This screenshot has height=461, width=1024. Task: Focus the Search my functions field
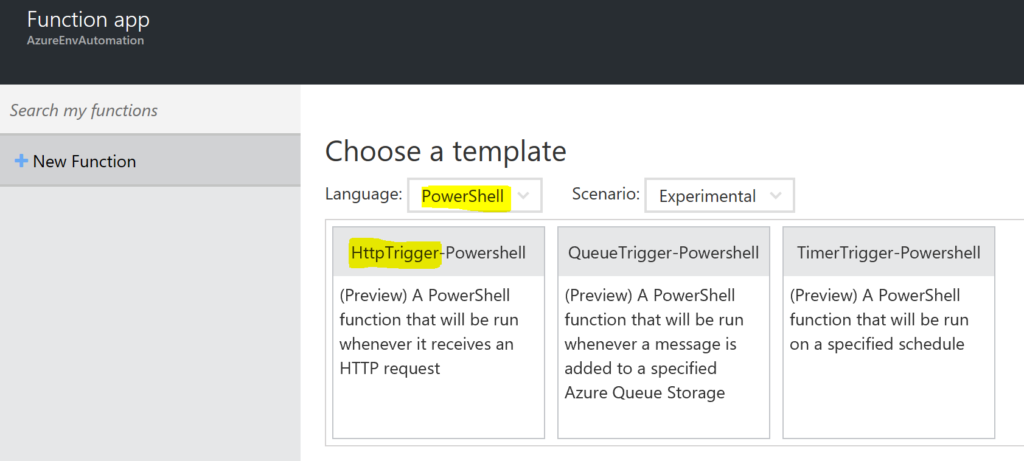point(150,110)
